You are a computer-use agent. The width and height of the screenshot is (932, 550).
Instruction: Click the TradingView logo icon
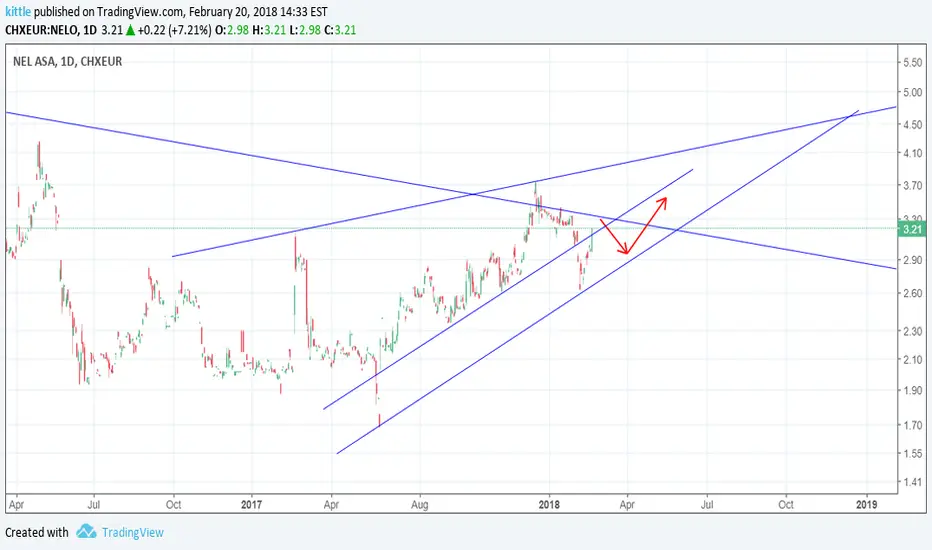point(86,532)
